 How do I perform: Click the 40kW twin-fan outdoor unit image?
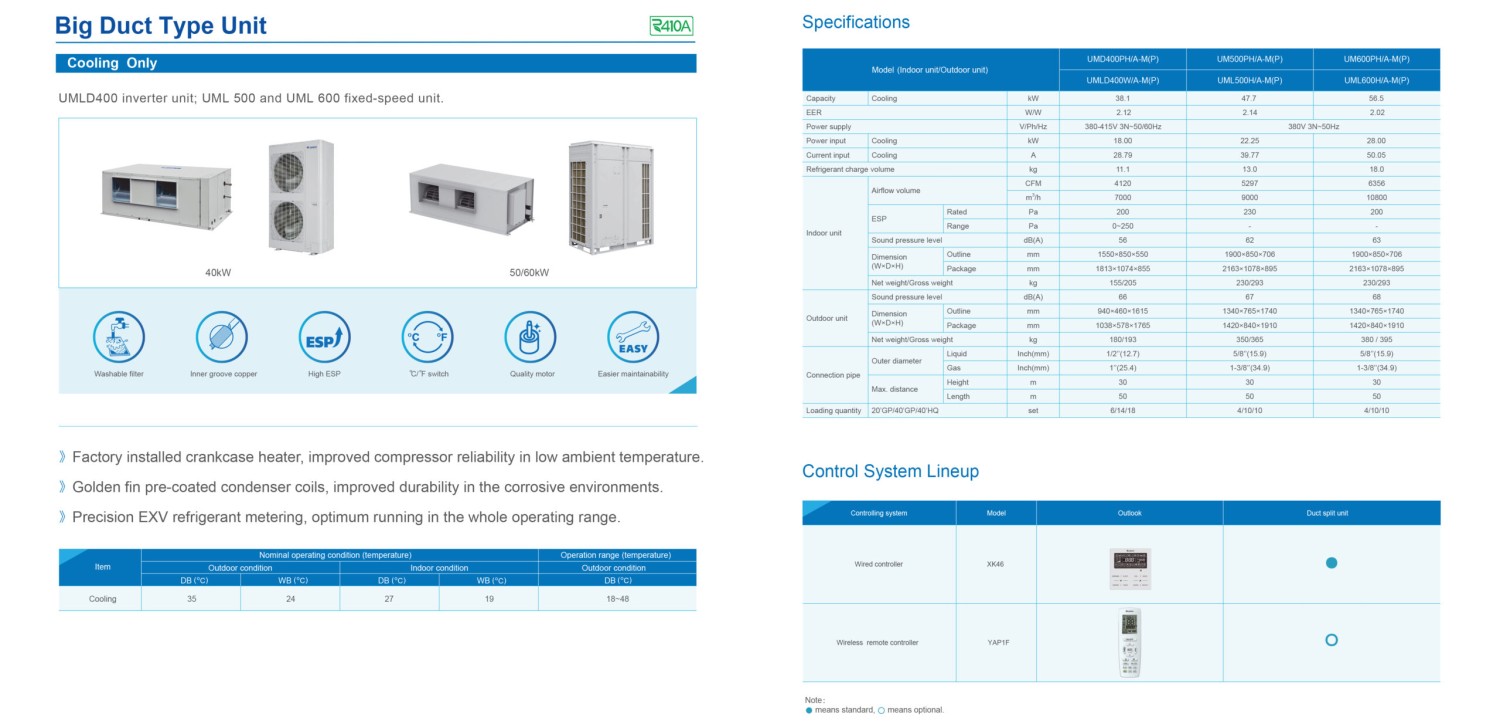pos(301,195)
